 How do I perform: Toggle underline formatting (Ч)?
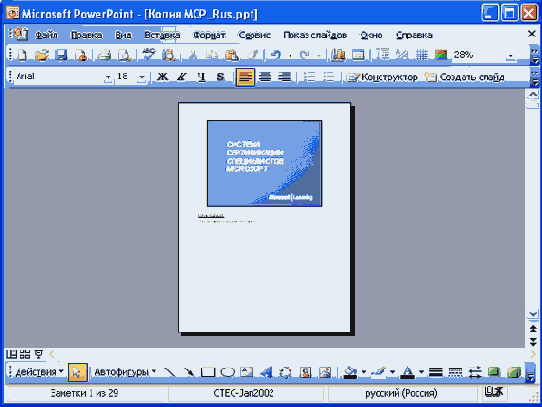coord(201,77)
